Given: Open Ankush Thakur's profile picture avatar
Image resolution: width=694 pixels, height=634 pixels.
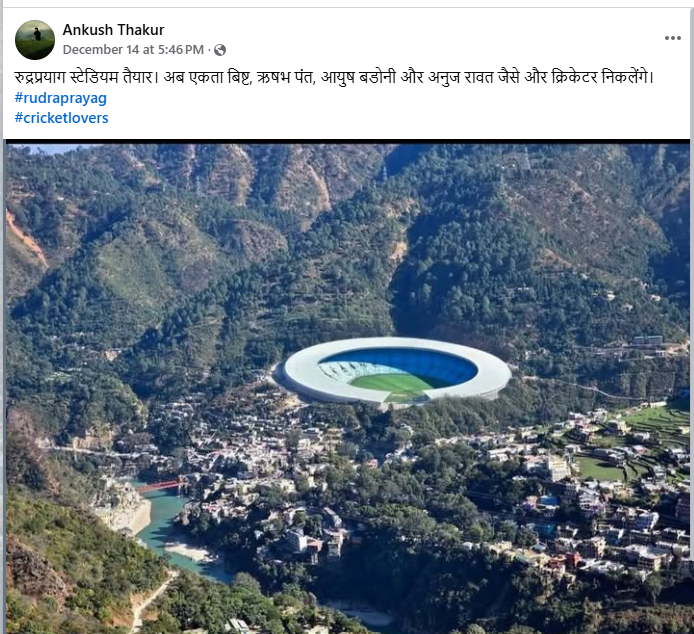Looking at the screenshot, I should point(35,40).
